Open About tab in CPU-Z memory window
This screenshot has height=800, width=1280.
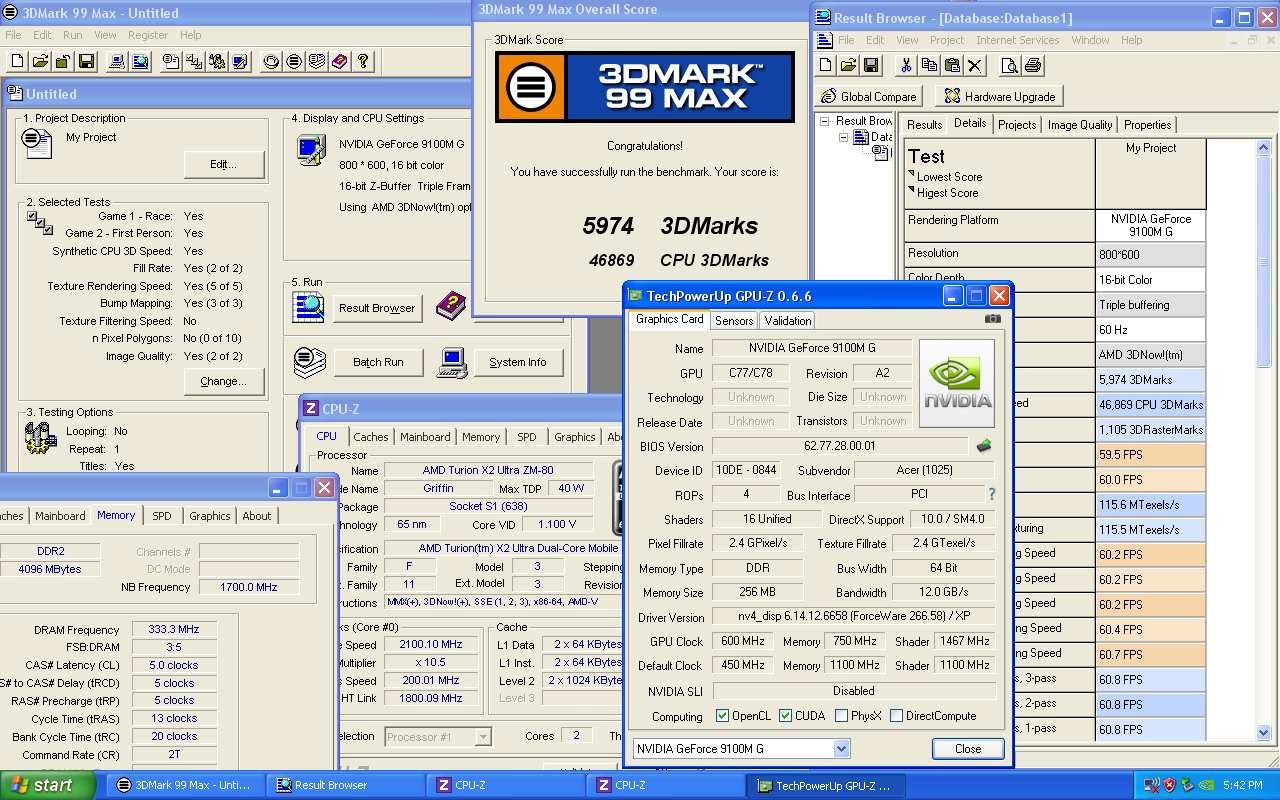tap(257, 516)
